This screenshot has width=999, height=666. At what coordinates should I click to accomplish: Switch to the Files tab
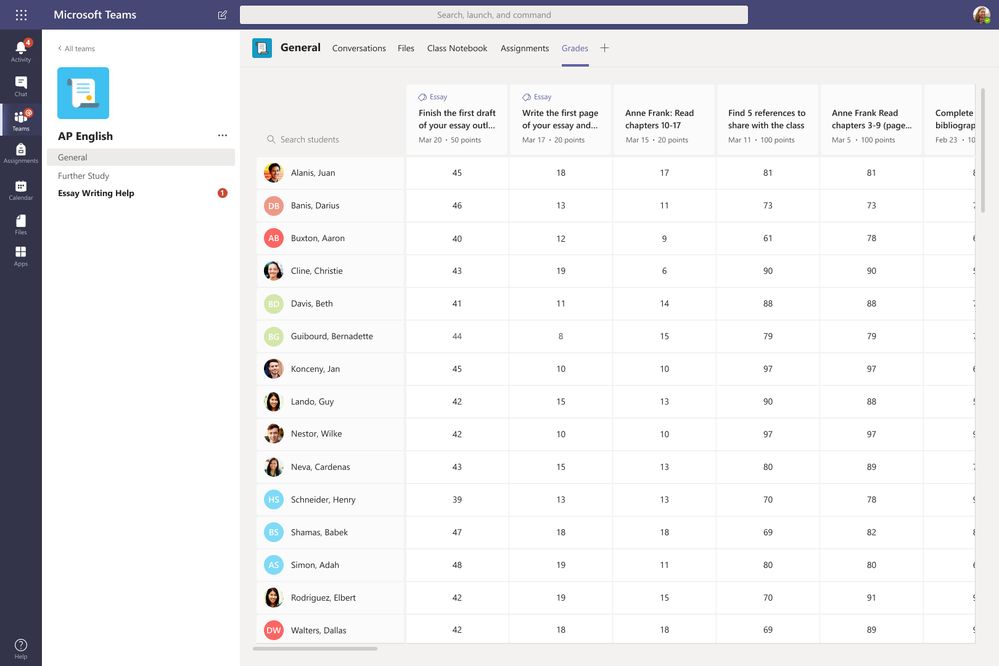(406, 48)
